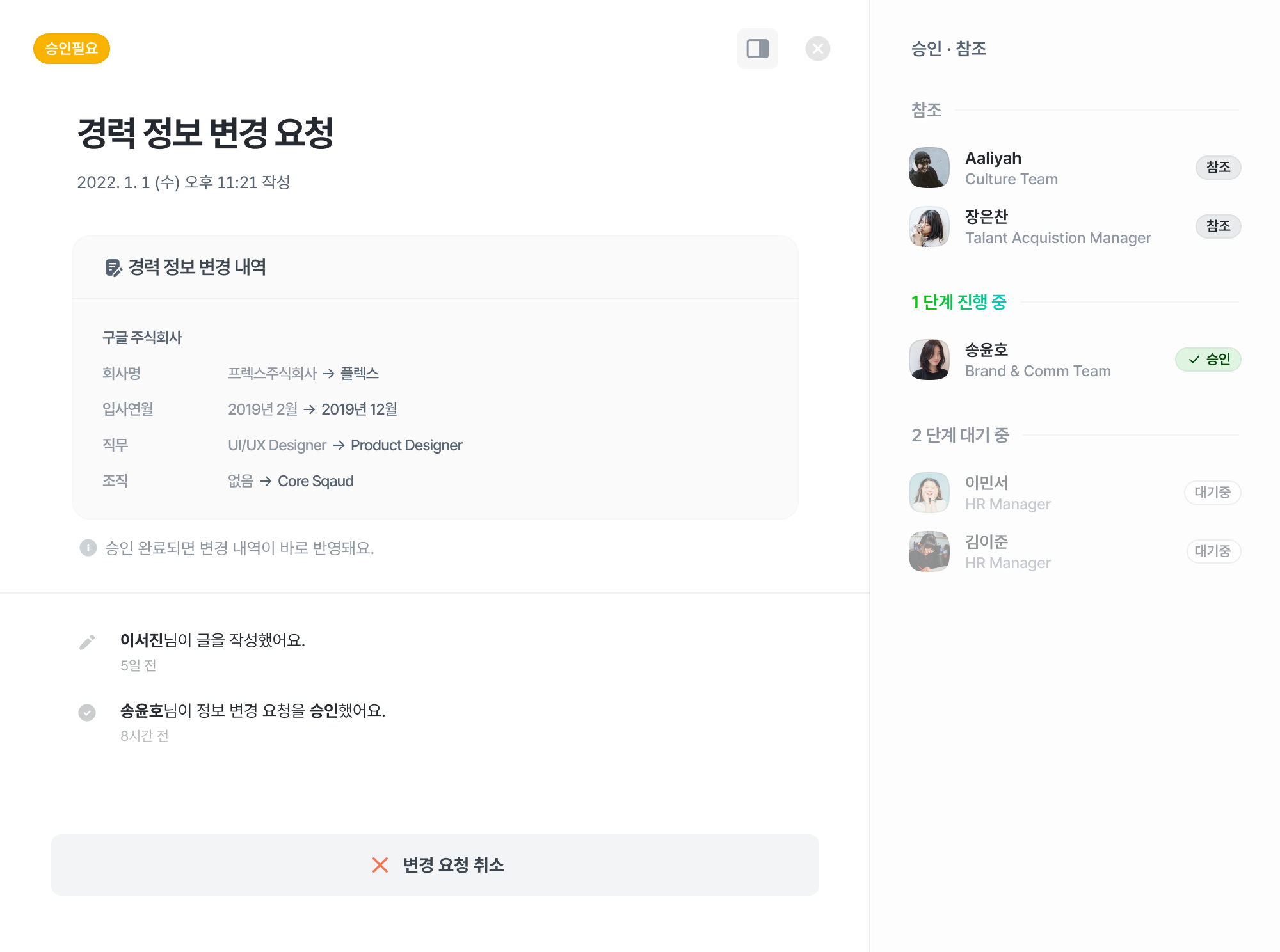The image size is (1280, 952).
Task: Click the green 승인 status badge
Action: point(1208,360)
